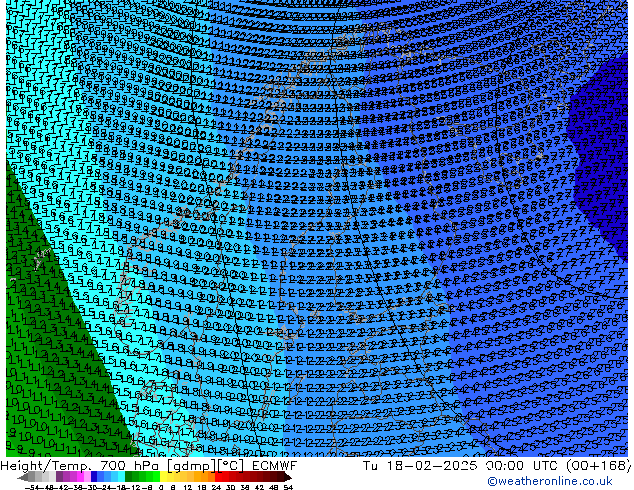Click the gray left arrow of the color scale

point(23,477)
